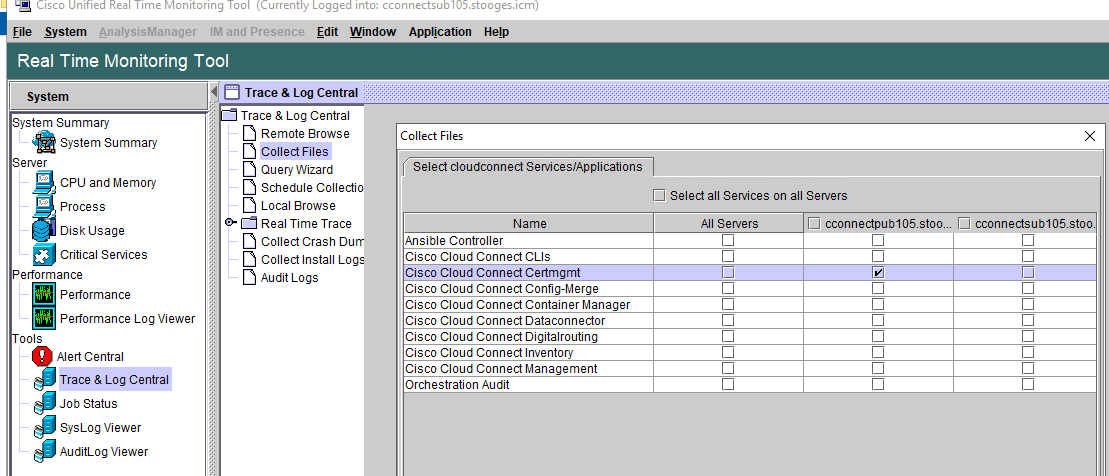Check Orchestration Audit on cconnectsub105

point(1028,385)
